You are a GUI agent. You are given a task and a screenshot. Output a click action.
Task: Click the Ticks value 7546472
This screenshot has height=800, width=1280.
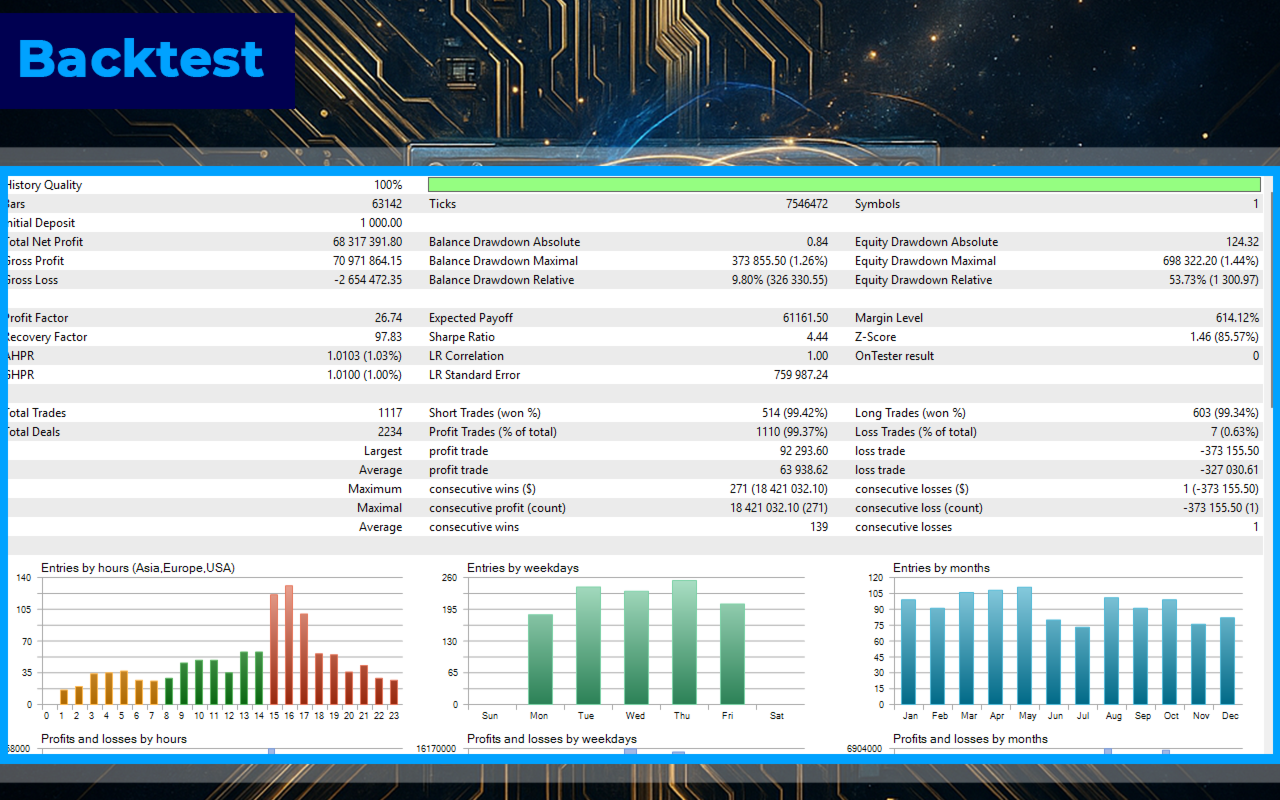[x=807, y=204]
